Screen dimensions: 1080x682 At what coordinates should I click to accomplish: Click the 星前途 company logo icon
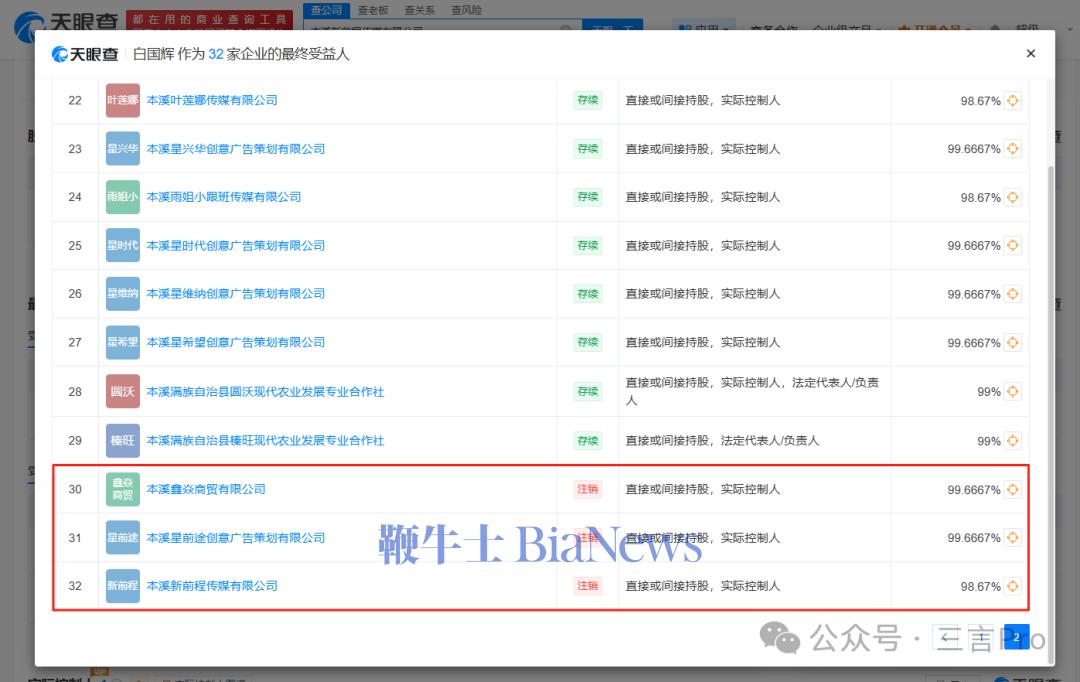(123, 538)
